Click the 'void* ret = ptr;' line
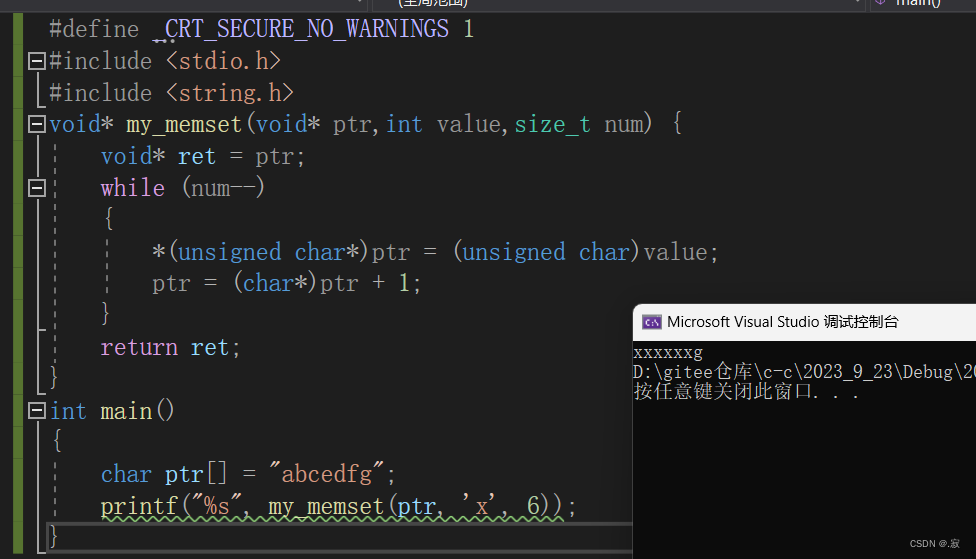The width and height of the screenshot is (976, 559). (x=203, y=156)
